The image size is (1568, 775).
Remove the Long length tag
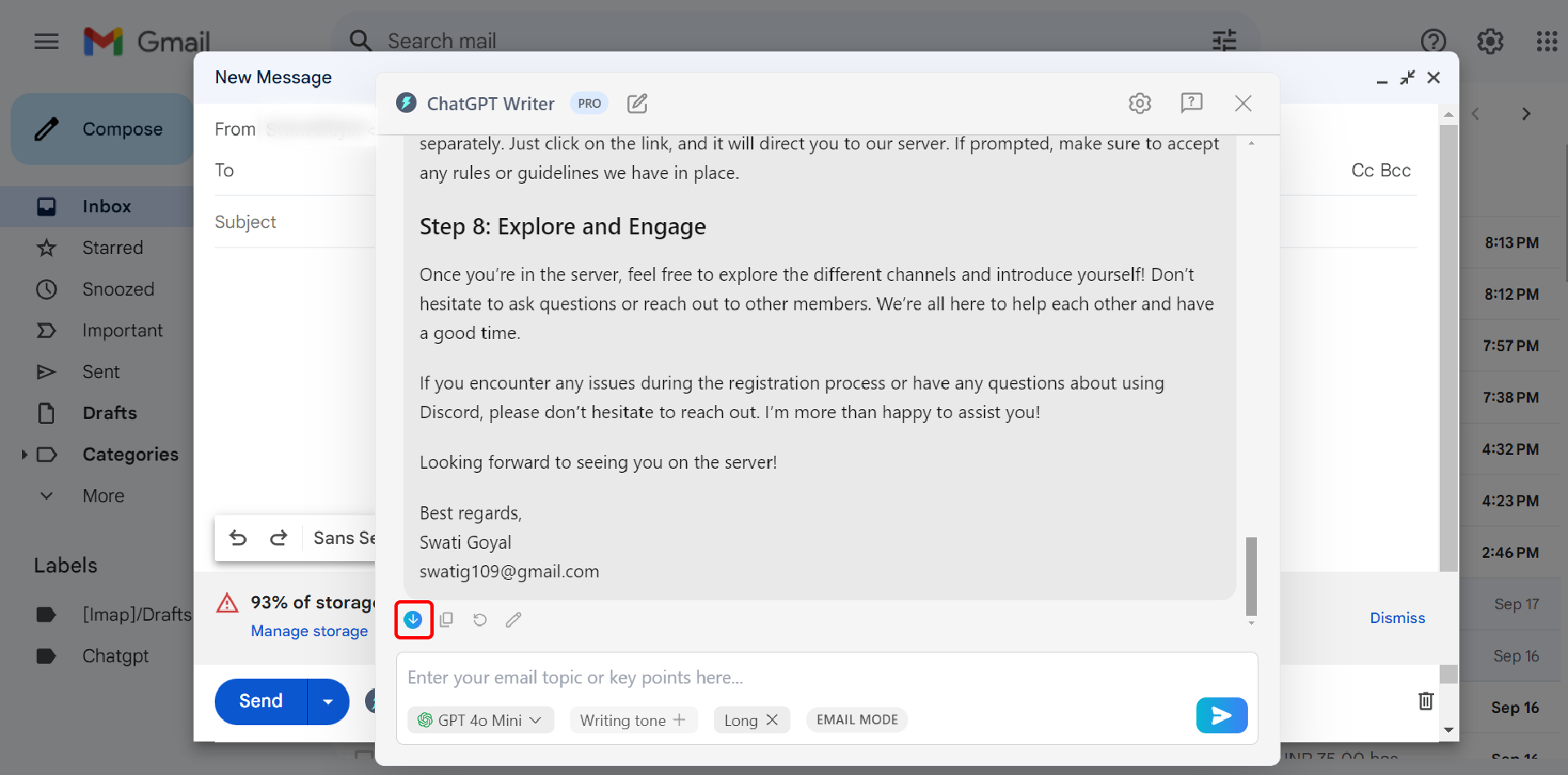click(772, 719)
